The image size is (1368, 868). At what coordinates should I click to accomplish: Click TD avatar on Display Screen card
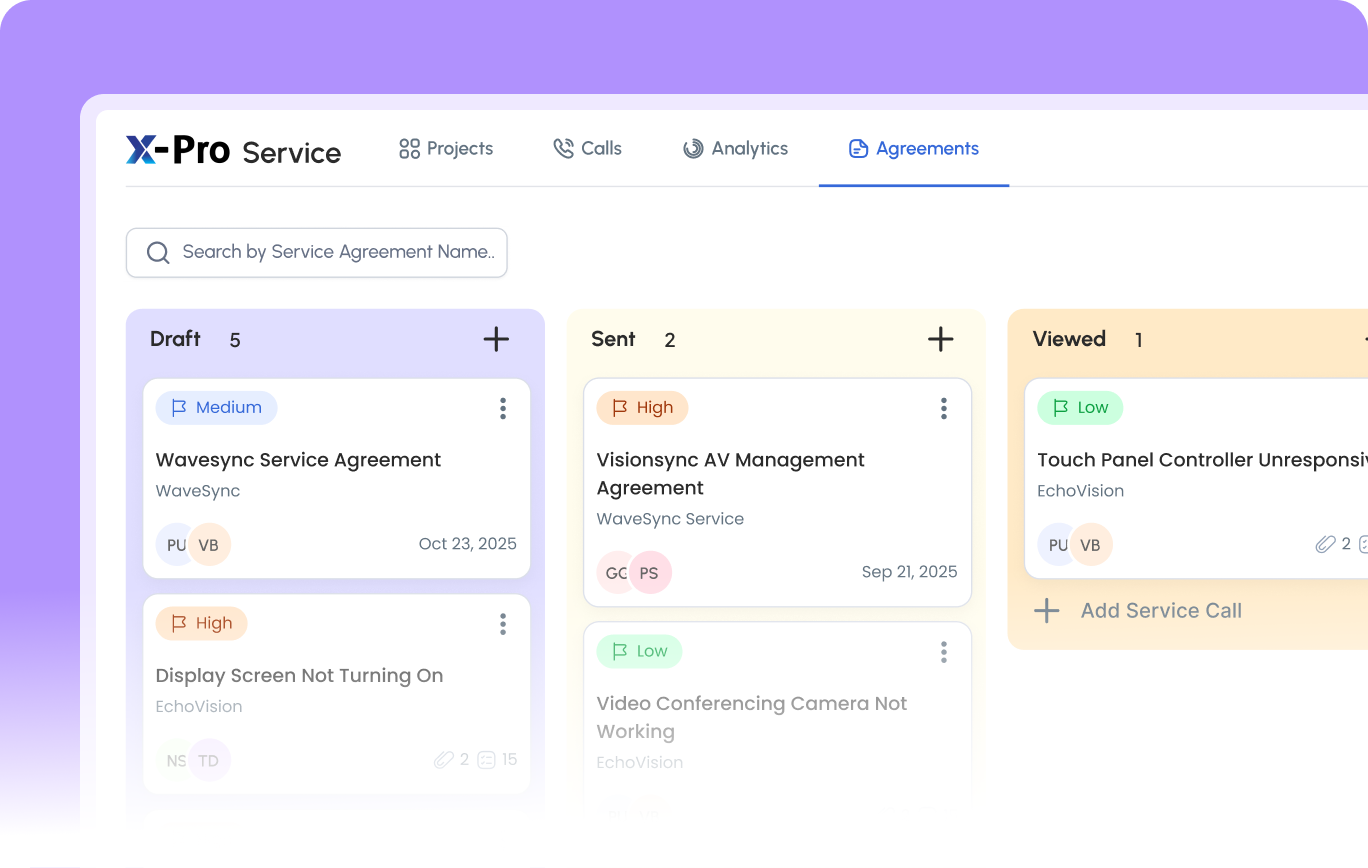(210, 761)
